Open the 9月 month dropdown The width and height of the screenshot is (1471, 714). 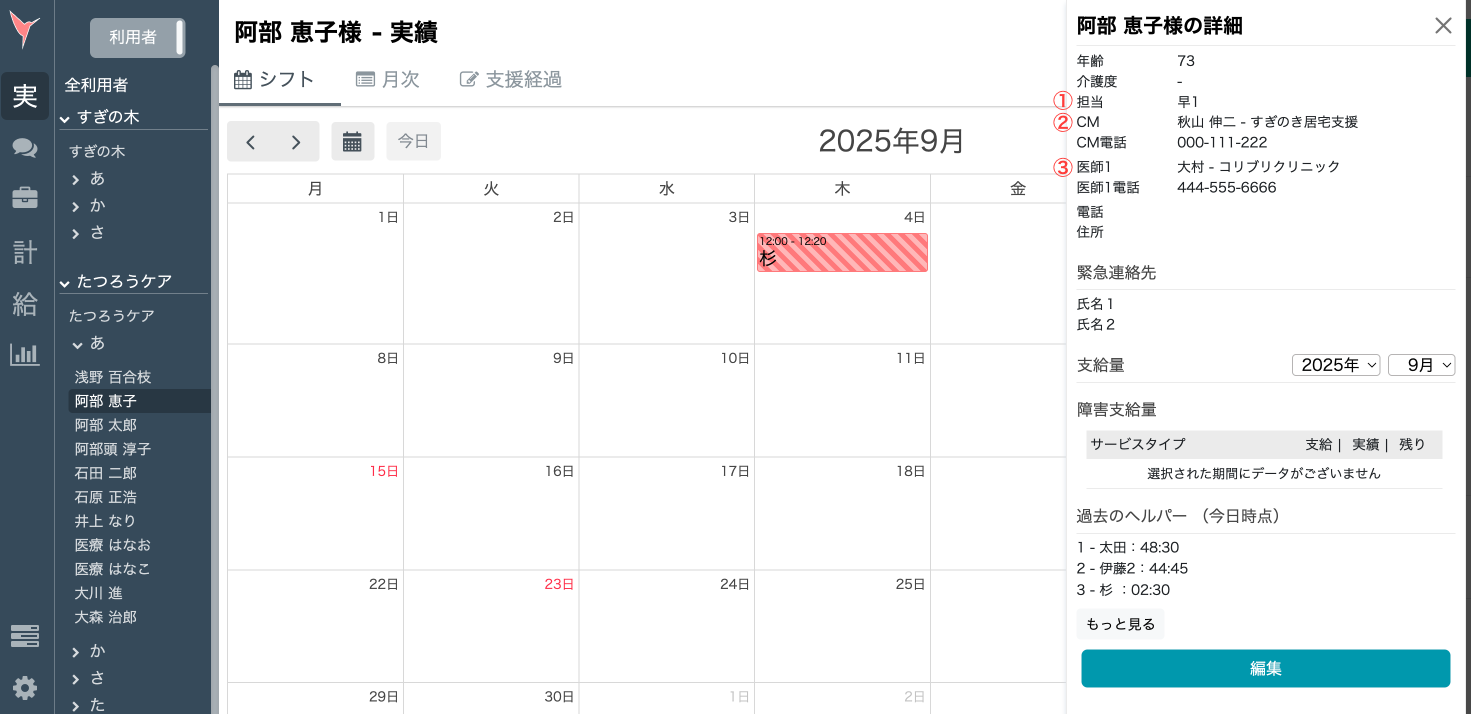[1421, 365]
